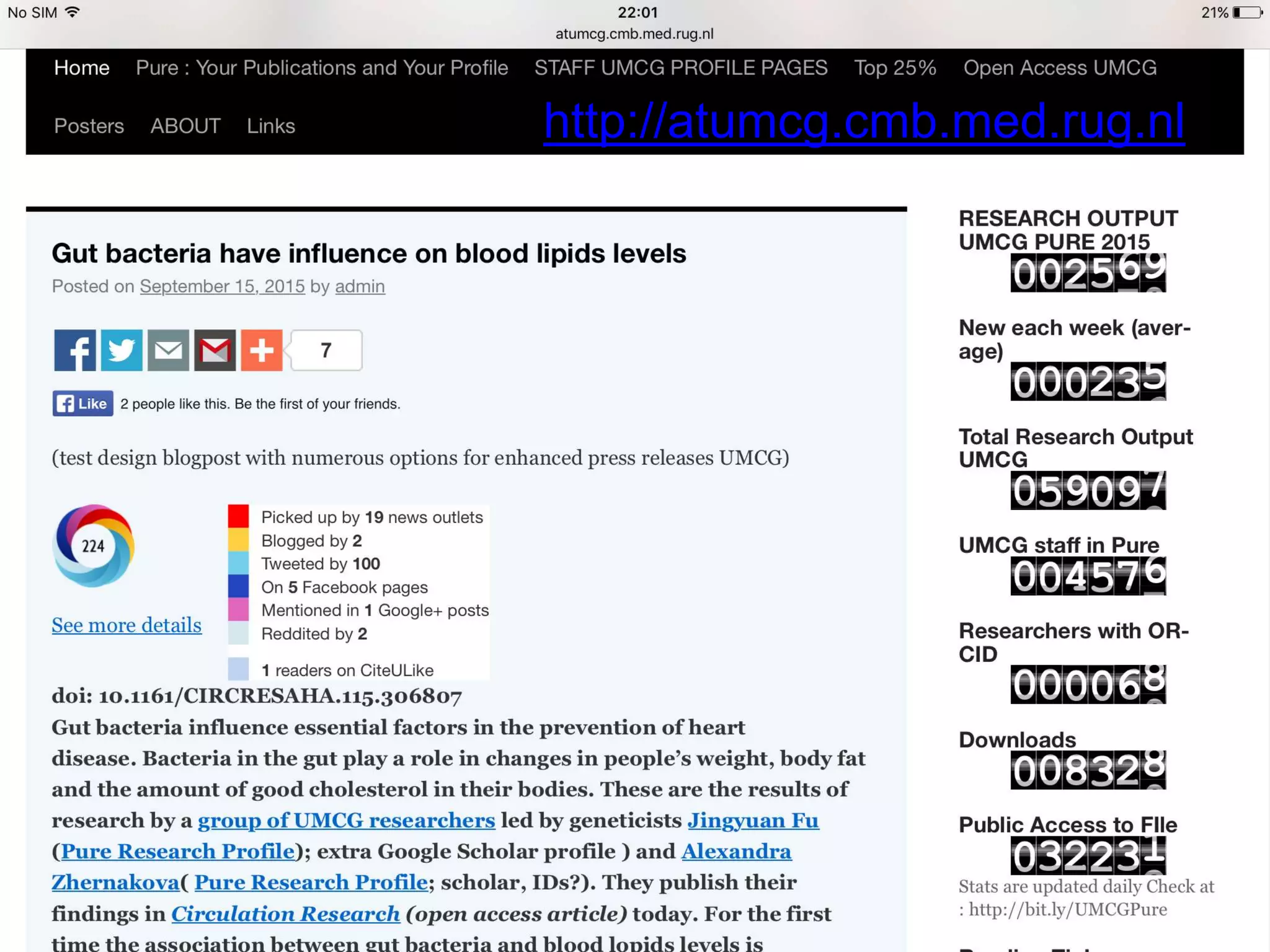Open See more details link

(x=127, y=625)
